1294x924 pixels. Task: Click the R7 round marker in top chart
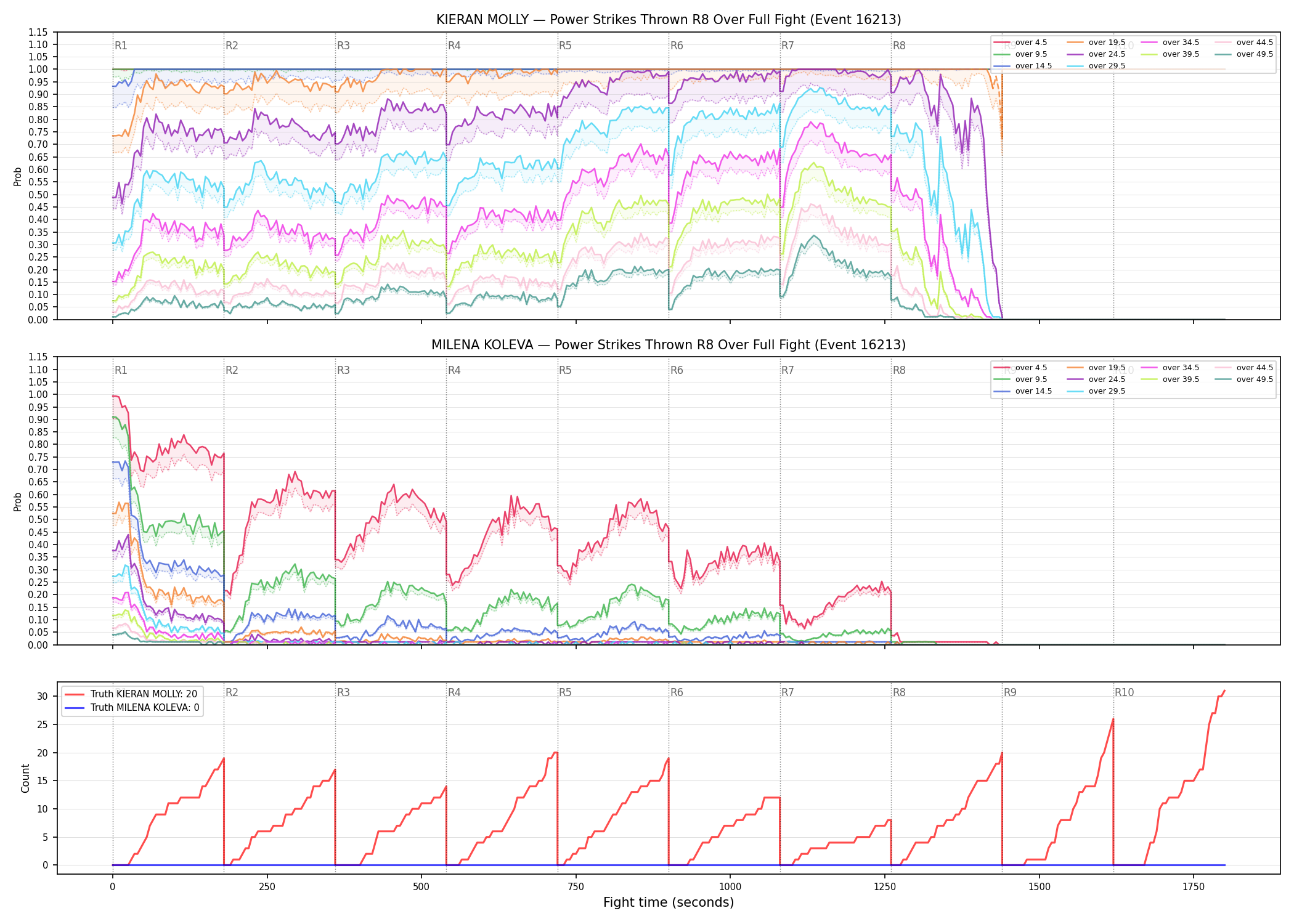[x=787, y=46]
